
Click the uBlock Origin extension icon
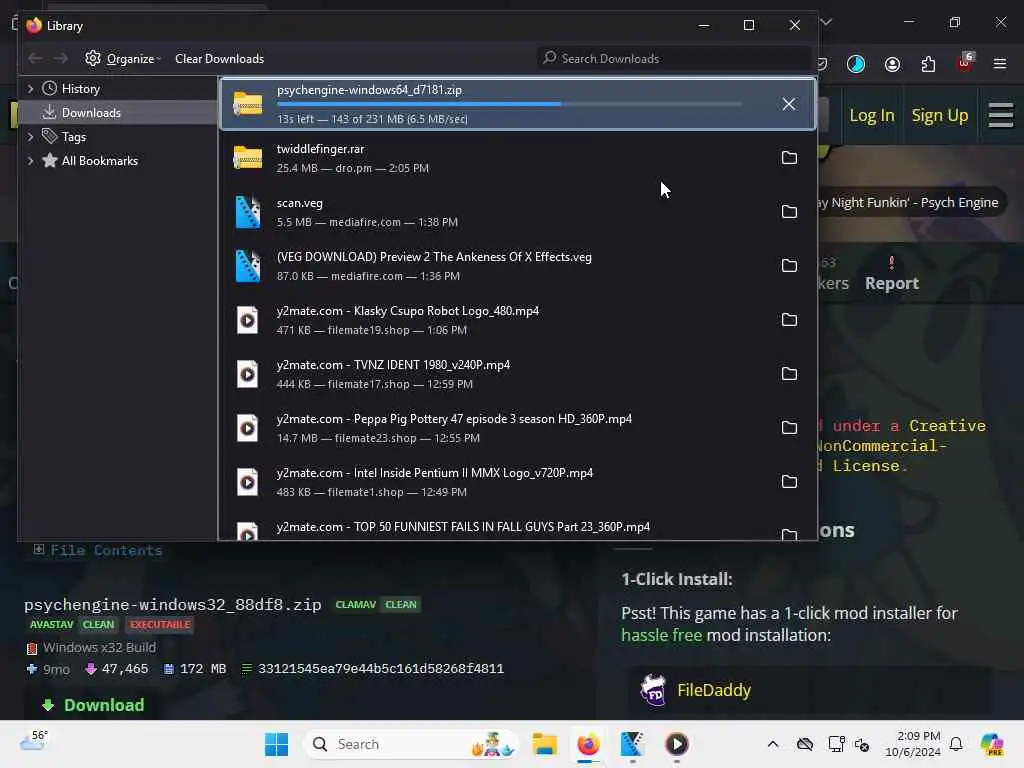(965, 63)
